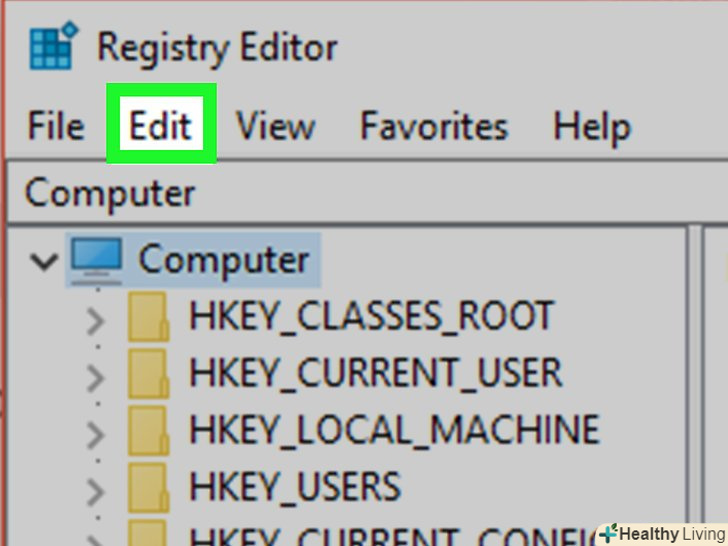Select the HKEY_USERS label
728x546 pixels.
tap(295, 487)
